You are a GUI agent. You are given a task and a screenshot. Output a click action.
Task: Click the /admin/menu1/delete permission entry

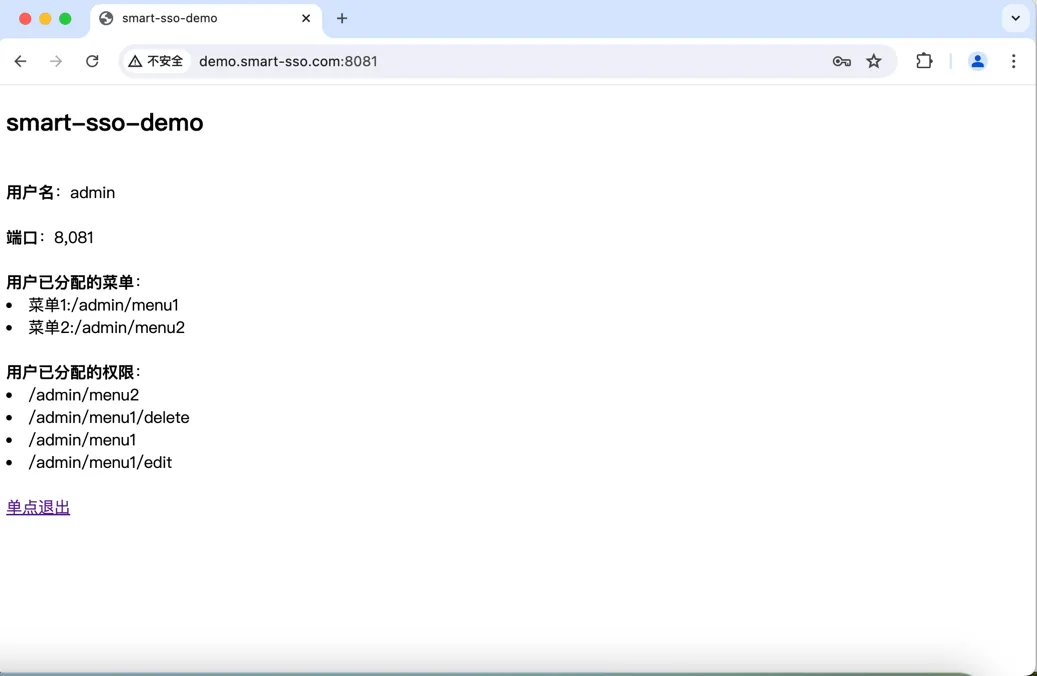tap(108, 417)
